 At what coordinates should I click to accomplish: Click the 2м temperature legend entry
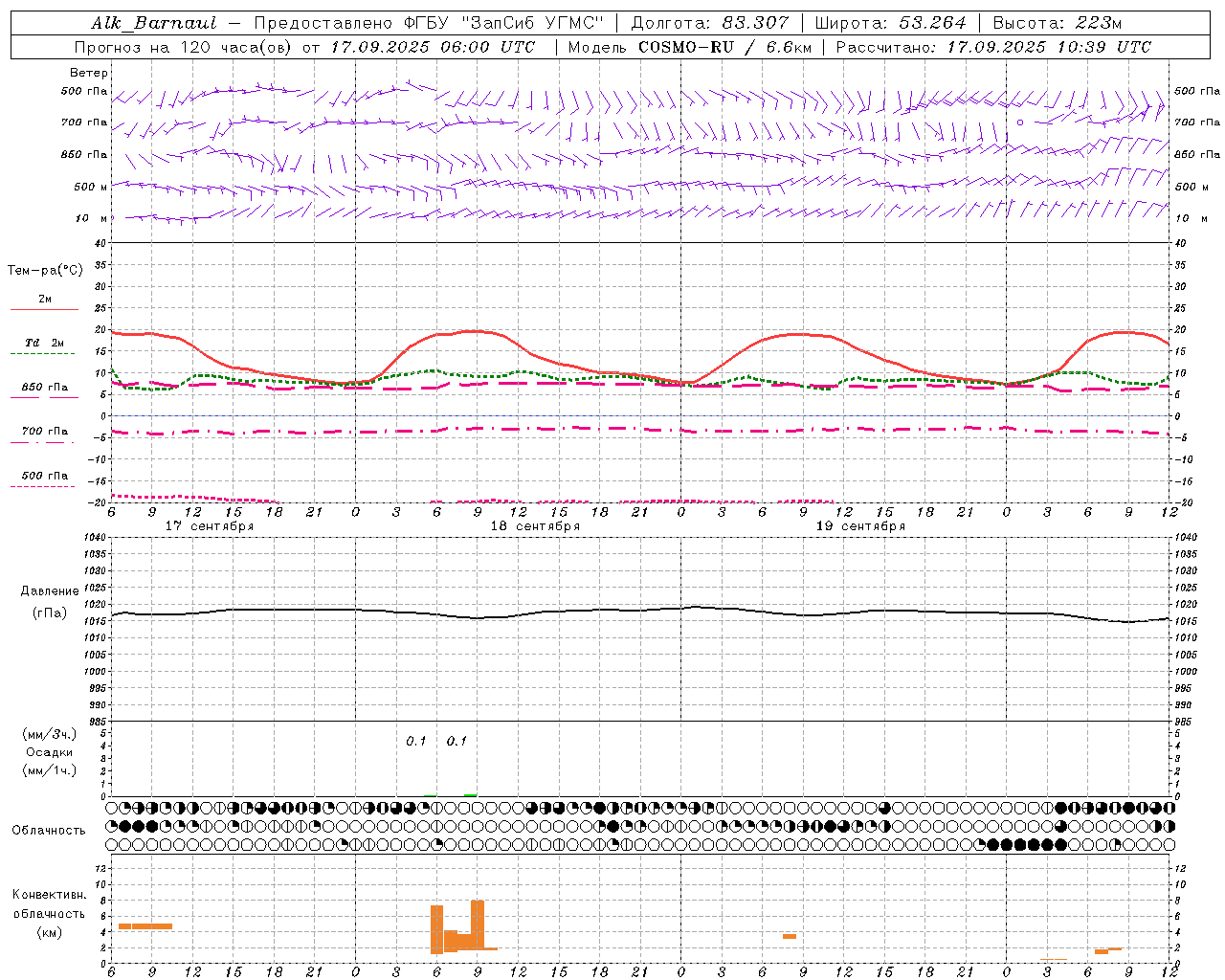pos(45,300)
